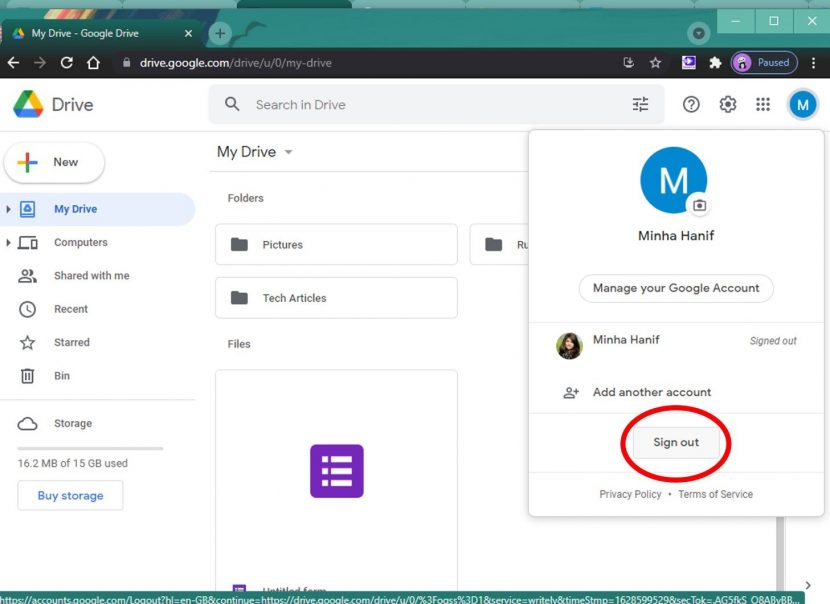The width and height of the screenshot is (830, 604).
Task: Click the New button
Action: 55,162
